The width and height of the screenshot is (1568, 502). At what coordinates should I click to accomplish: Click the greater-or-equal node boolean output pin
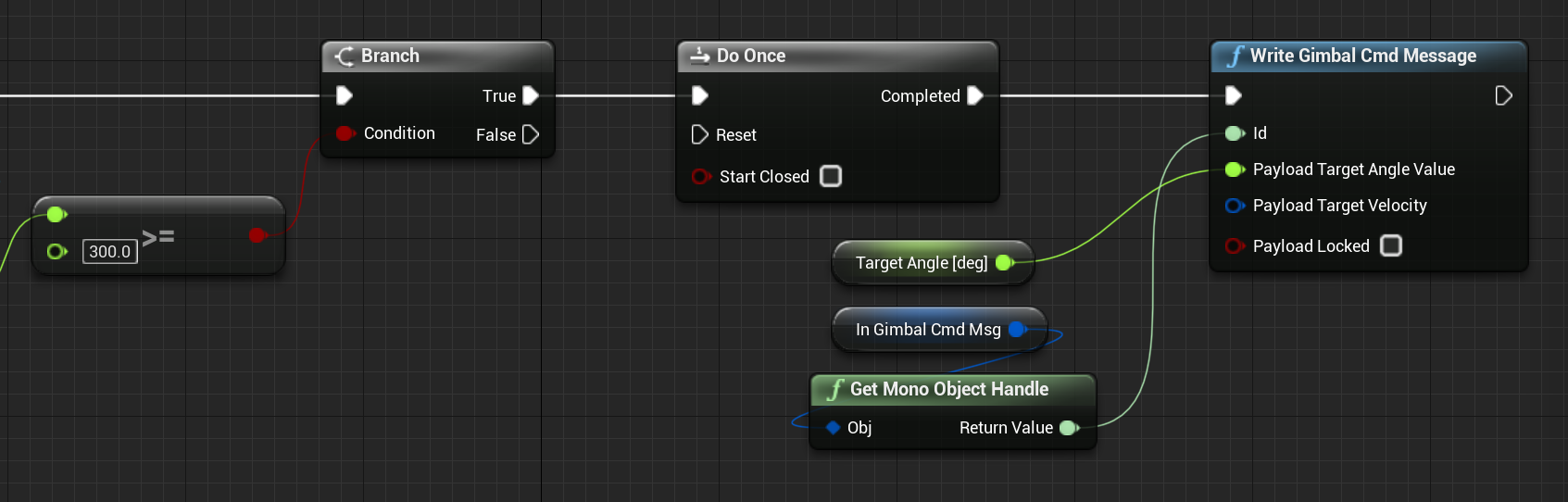pos(257,235)
